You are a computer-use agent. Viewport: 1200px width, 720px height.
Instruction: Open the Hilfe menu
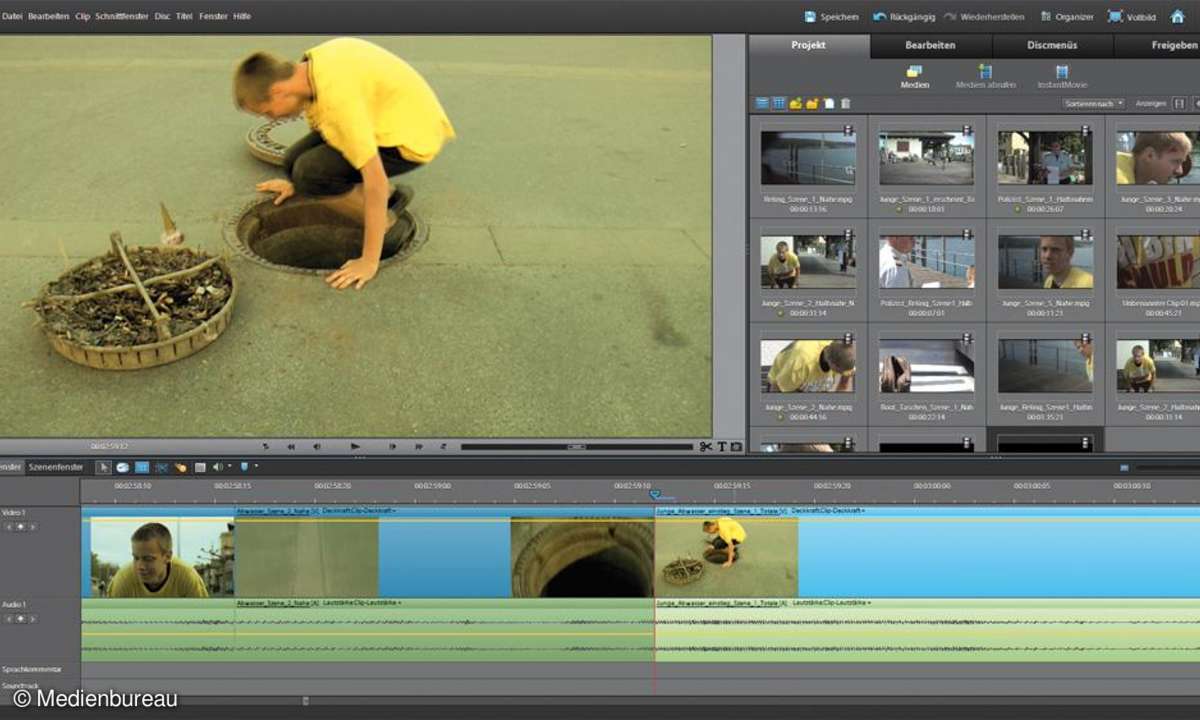pyautogui.click(x=242, y=17)
